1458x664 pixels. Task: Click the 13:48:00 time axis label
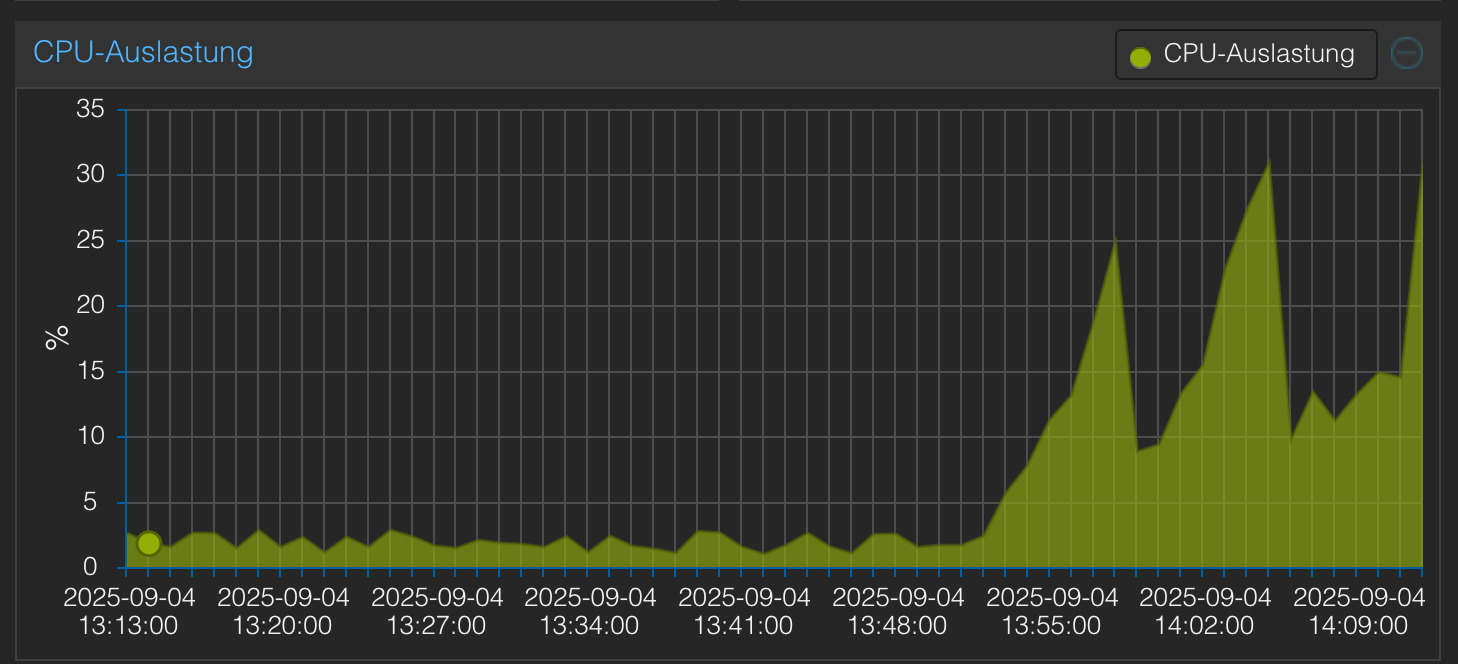898,612
